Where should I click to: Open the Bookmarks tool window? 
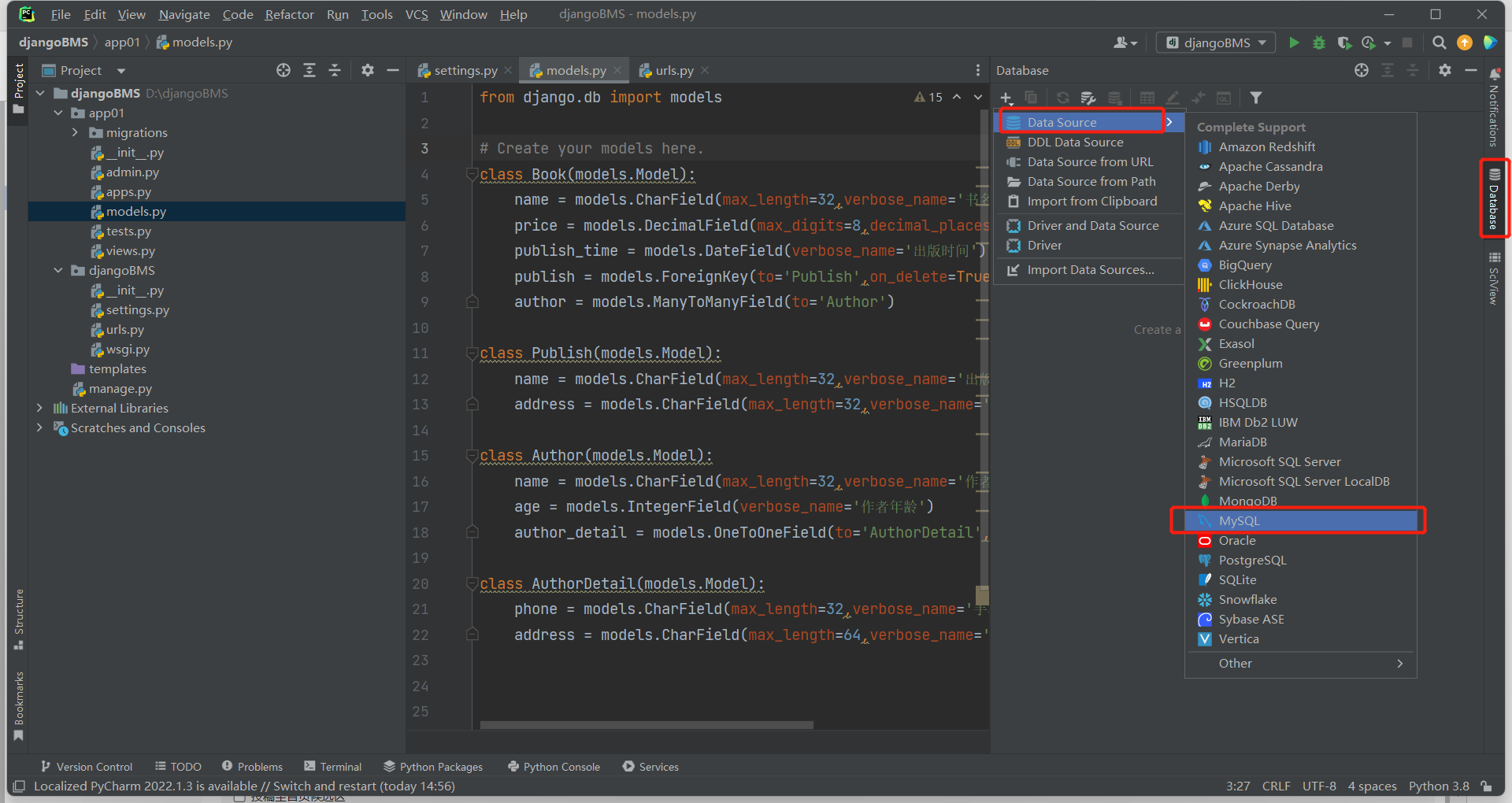pyautogui.click(x=19, y=706)
